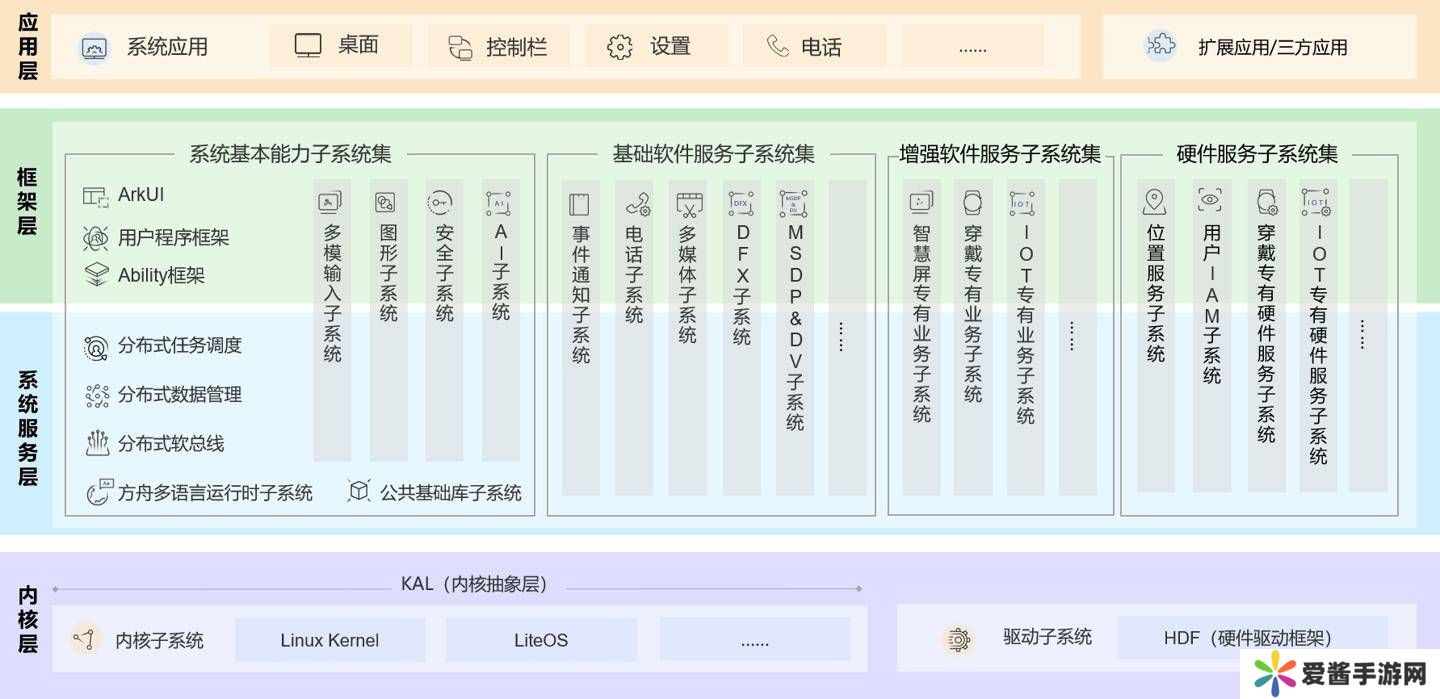Select the Linux Kernel box

point(330,640)
